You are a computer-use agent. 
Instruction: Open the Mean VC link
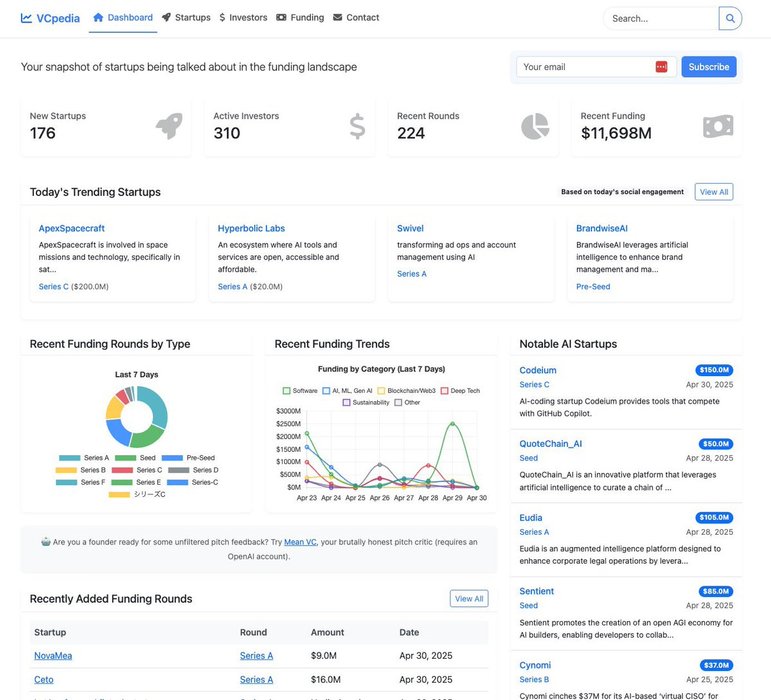[x=300, y=542]
